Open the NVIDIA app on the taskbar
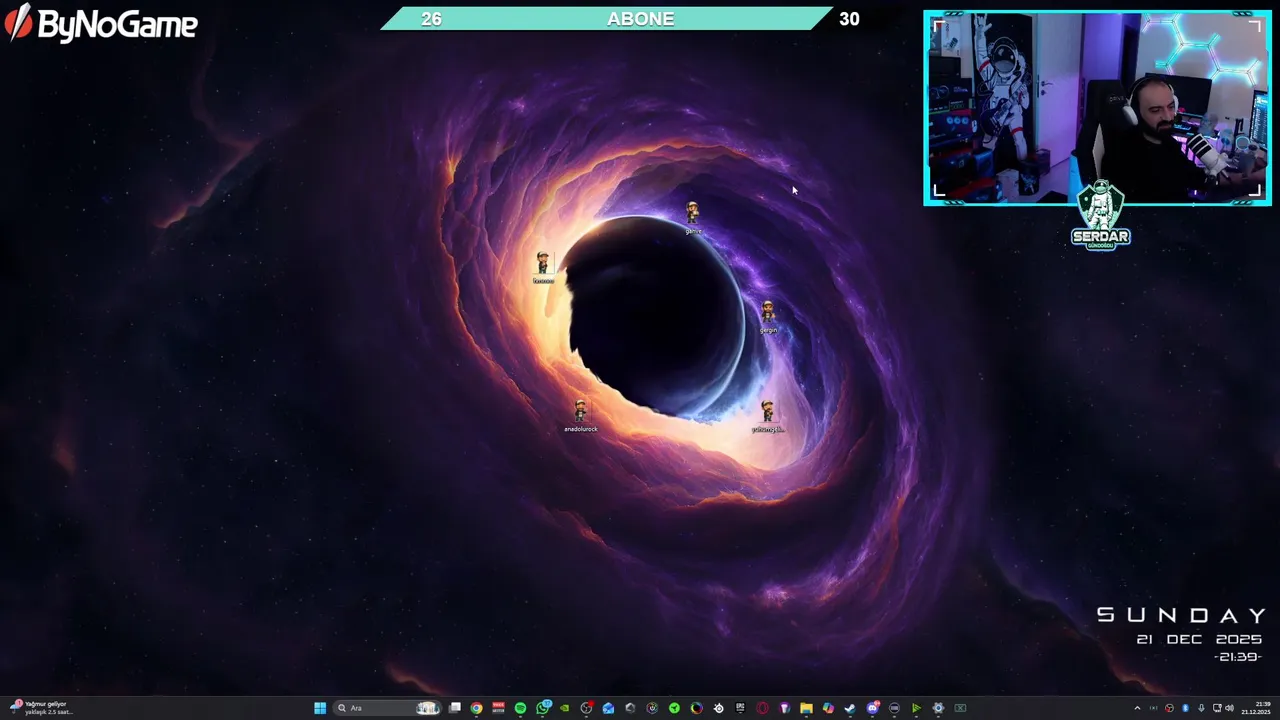Viewport: 1280px width, 720px height. pos(565,708)
